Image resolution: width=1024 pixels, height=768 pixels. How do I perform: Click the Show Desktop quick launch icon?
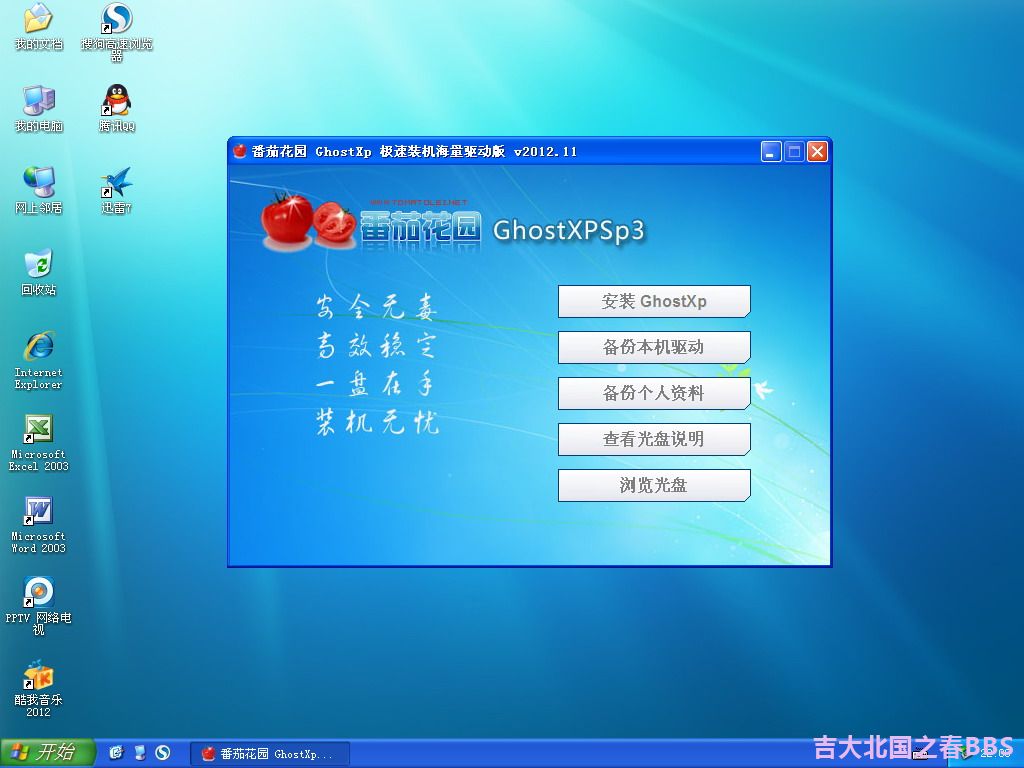coord(140,753)
